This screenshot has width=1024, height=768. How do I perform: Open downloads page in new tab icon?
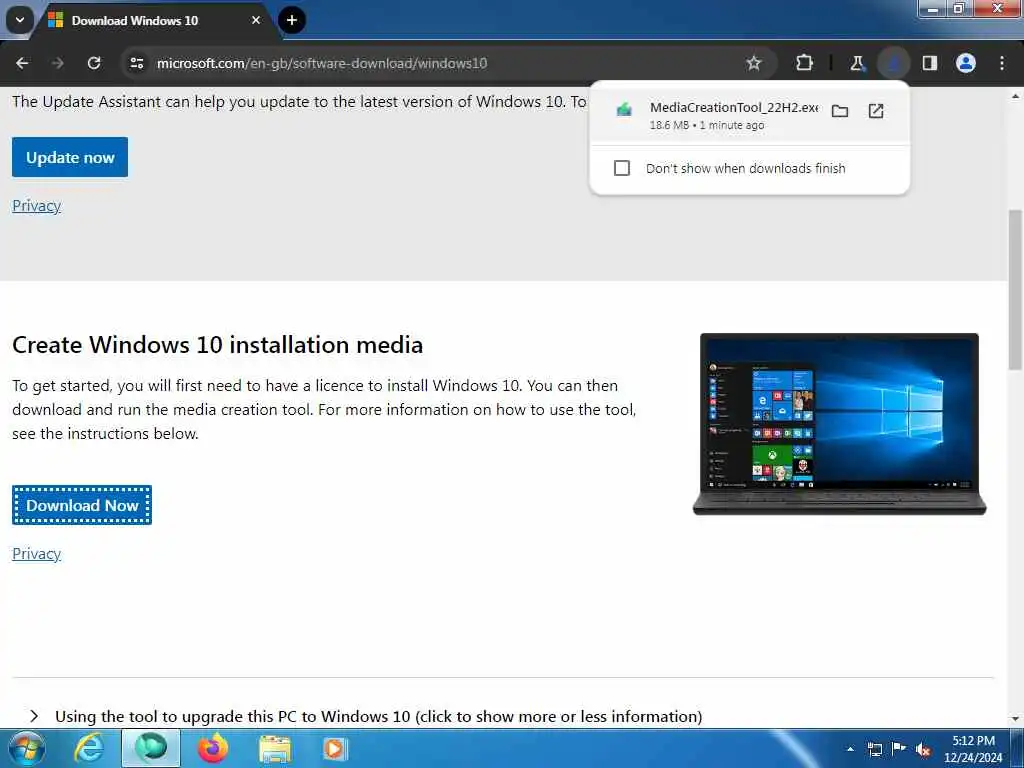pos(876,111)
